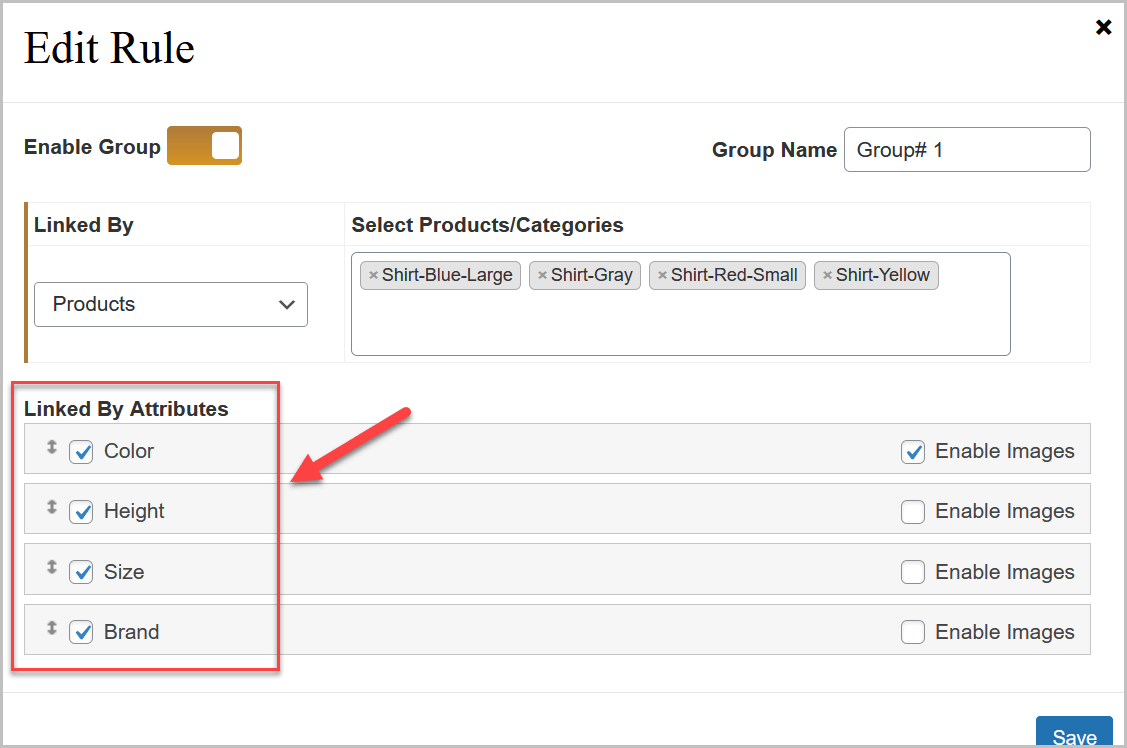Click the Group Name text field
The width and height of the screenshot is (1127, 748).
[x=966, y=150]
